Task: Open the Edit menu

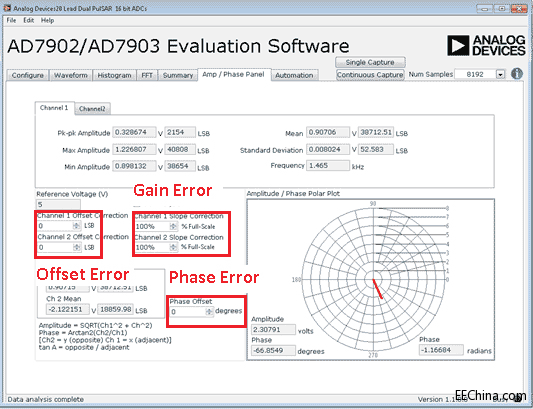Action: [x=29, y=20]
